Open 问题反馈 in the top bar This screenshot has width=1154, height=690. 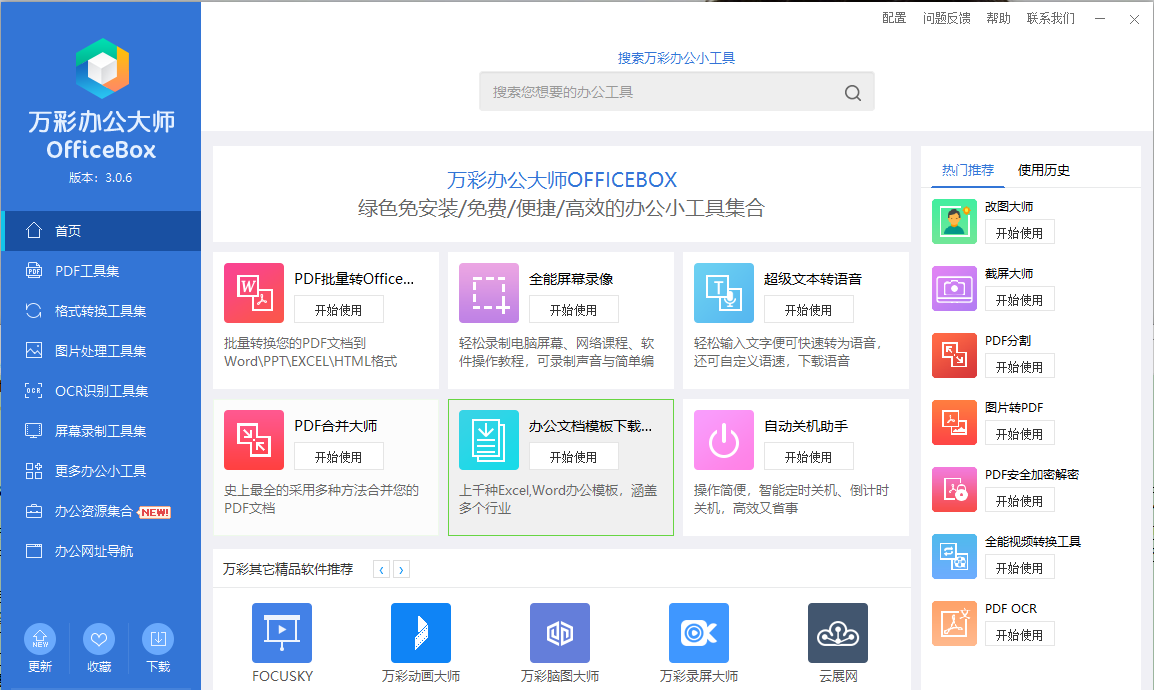[946, 18]
